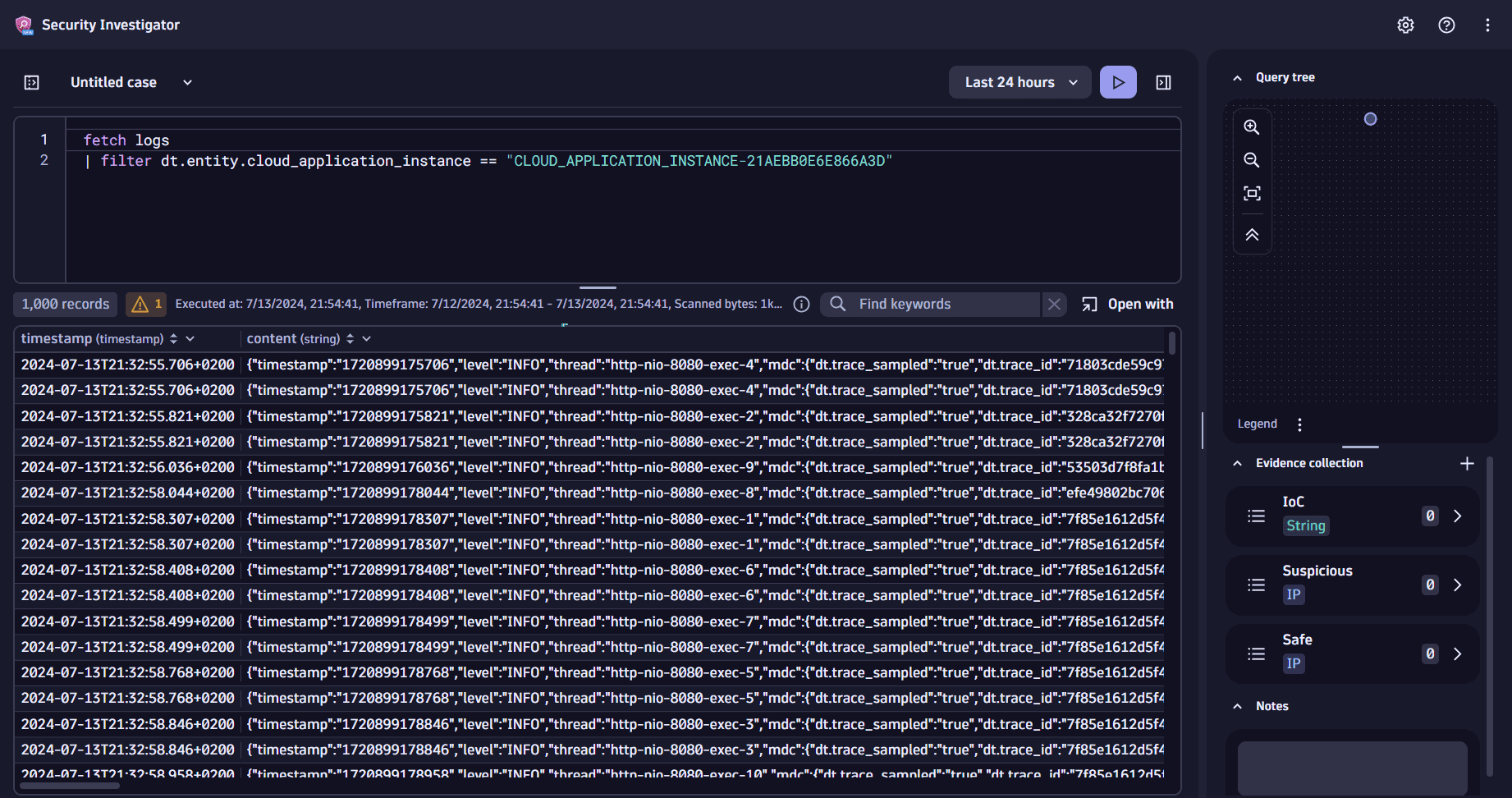Viewport: 1512px width, 798px height.
Task: Zoom in on the query tree
Action: (1252, 127)
